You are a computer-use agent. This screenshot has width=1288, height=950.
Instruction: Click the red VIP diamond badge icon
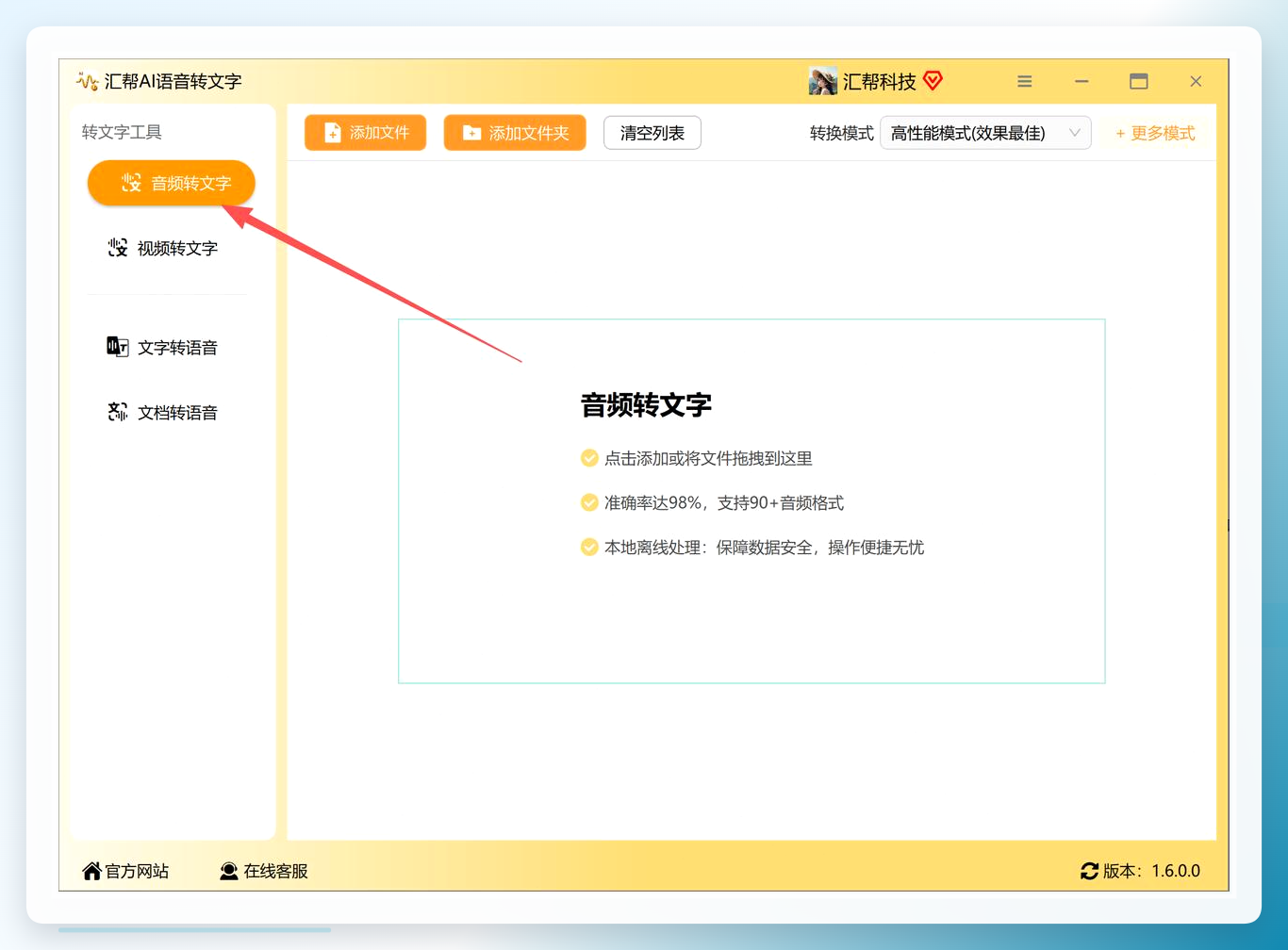[x=933, y=81]
